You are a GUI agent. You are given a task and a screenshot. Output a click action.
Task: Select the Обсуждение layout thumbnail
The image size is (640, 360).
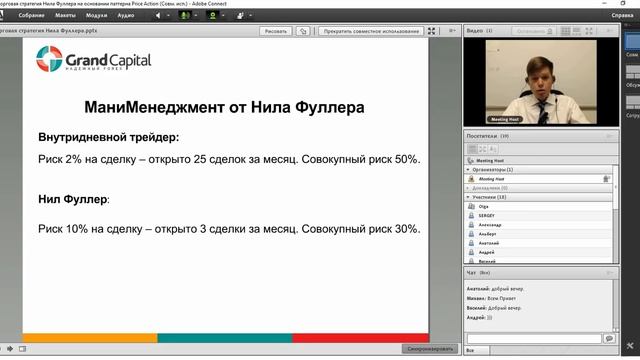633,72
